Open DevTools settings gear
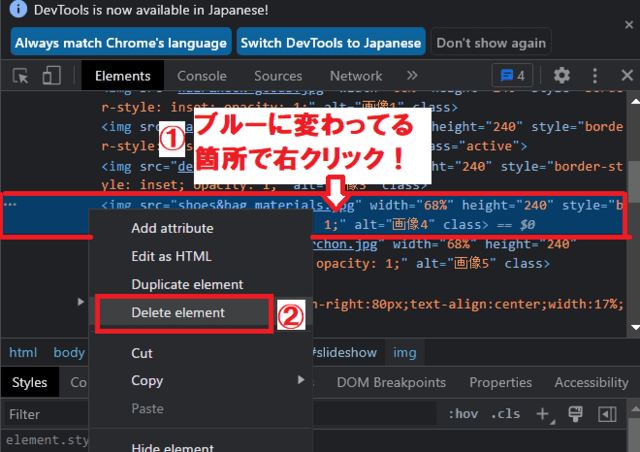640x452 pixels. coord(562,76)
